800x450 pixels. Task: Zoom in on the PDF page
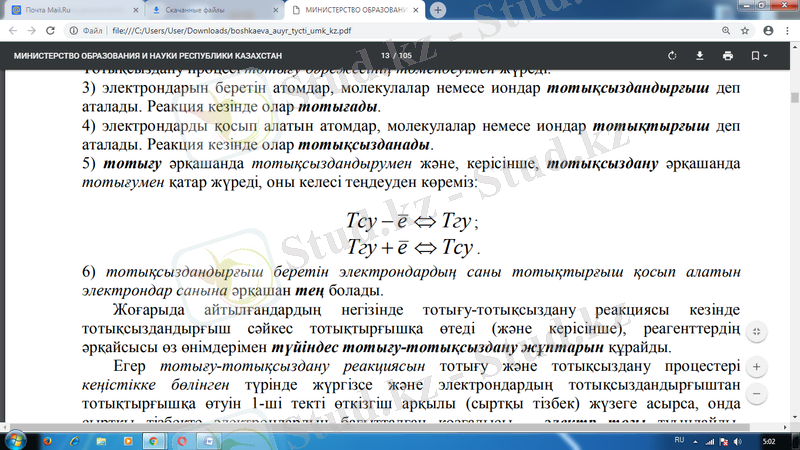pyautogui.click(x=757, y=368)
